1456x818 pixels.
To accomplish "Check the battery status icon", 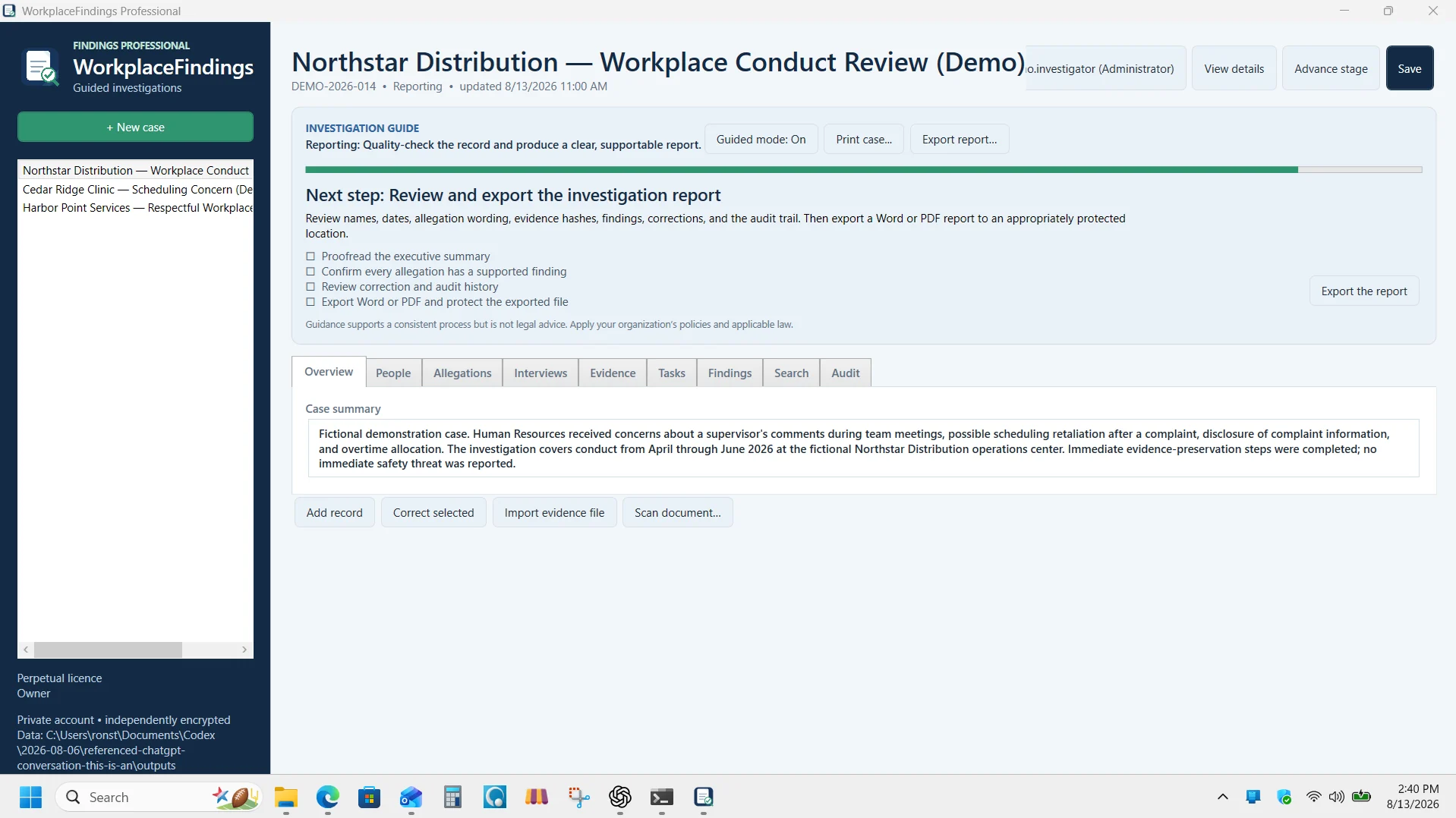I will [x=1362, y=797].
